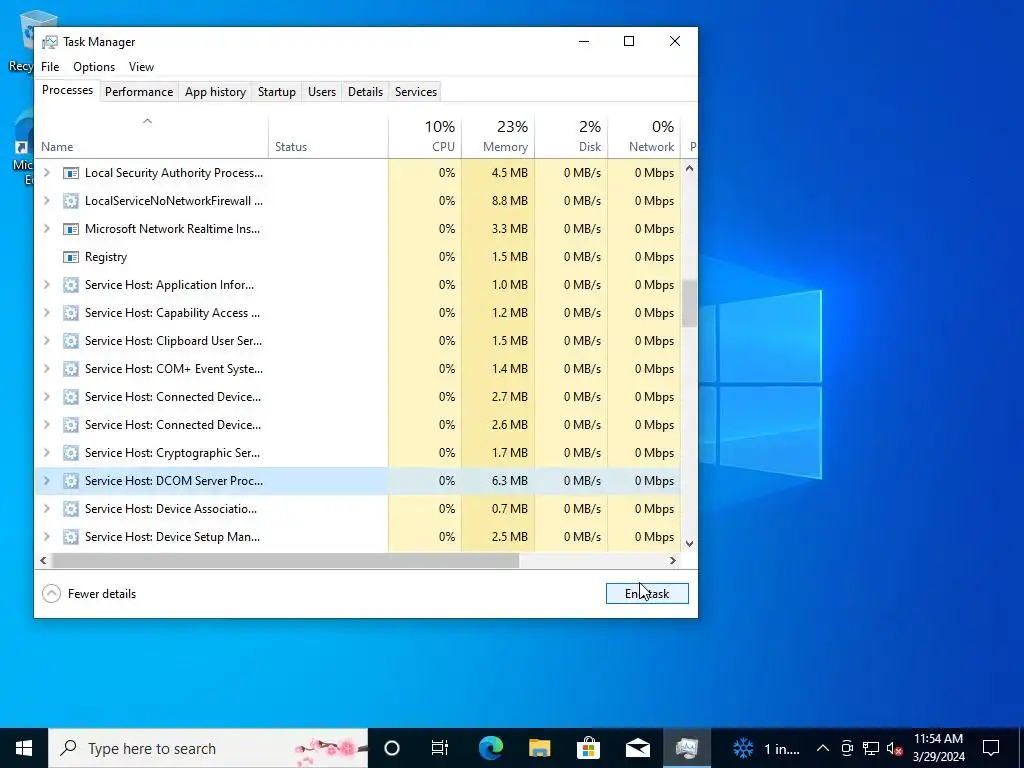Viewport: 1024px width, 768px height.
Task: Click the LocalServiceNoNetworkFirewall gear icon
Action: (x=71, y=201)
